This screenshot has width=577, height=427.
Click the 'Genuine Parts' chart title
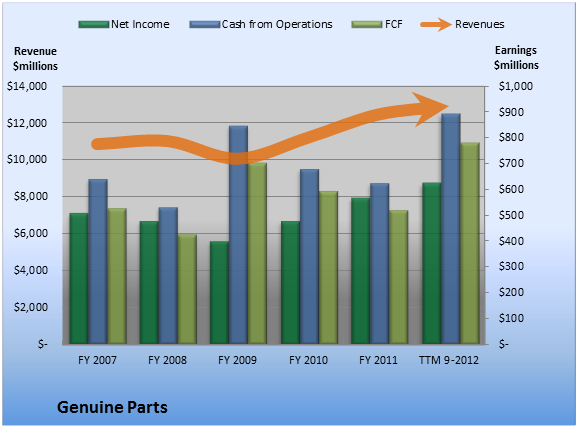coord(112,407)
